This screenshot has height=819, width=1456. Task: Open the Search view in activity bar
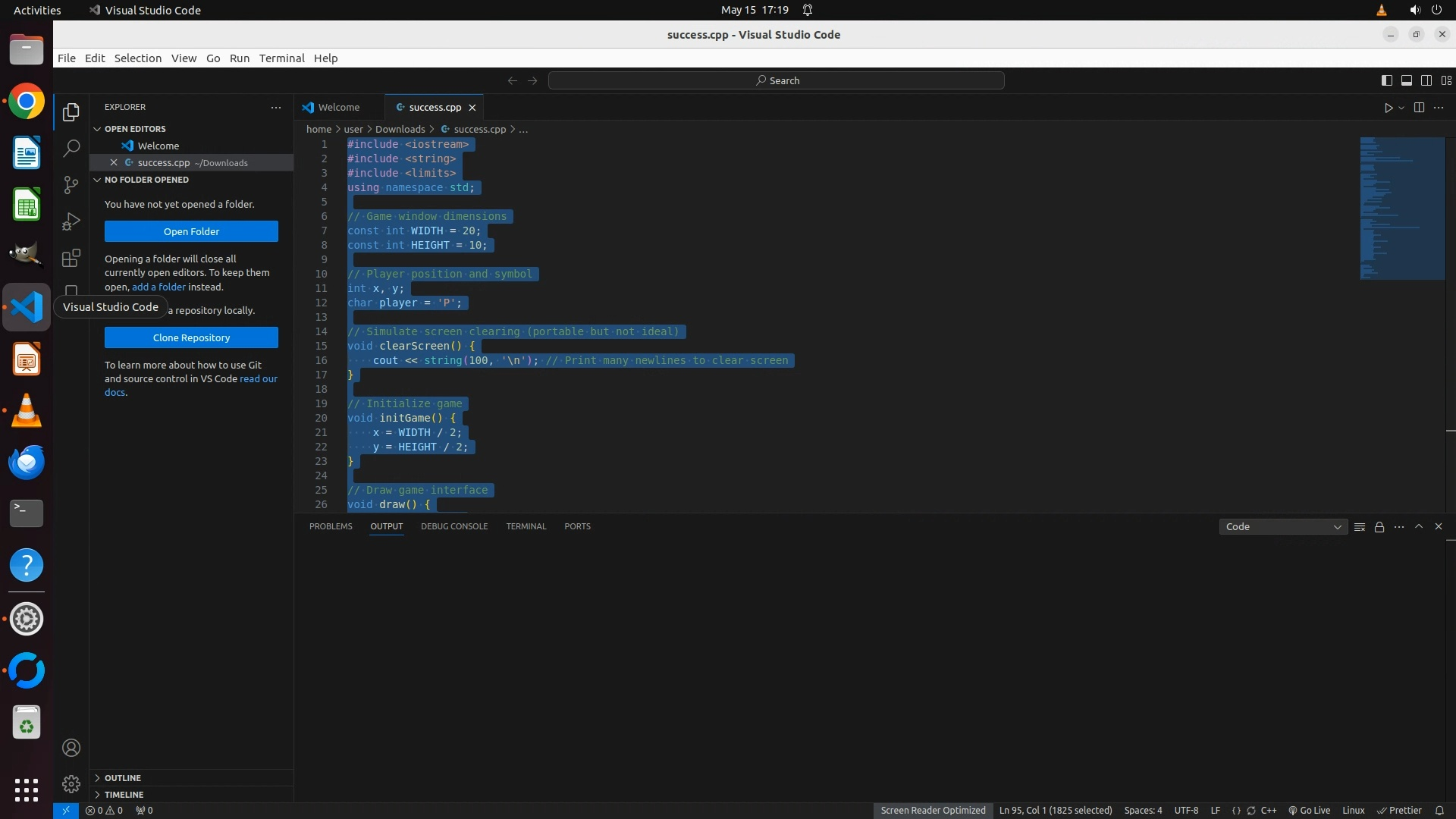point(71,149)
